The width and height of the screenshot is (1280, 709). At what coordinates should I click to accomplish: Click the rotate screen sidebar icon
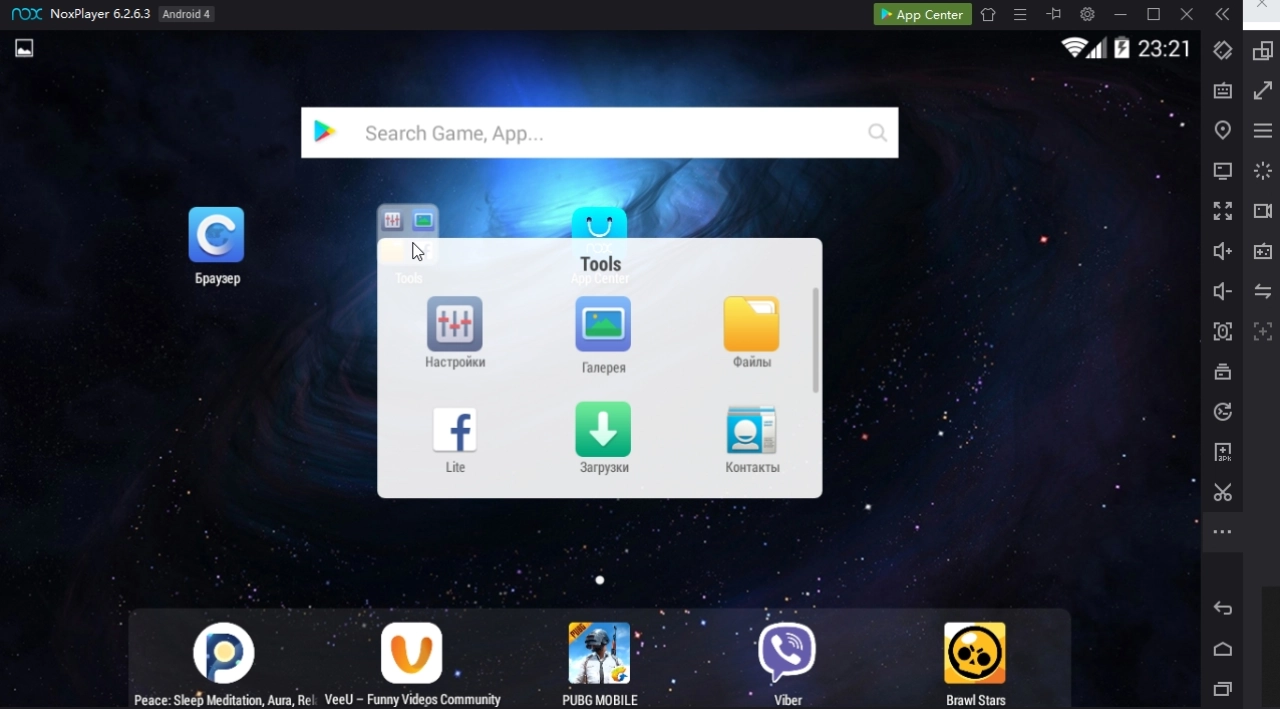(x=1222, y=50)
